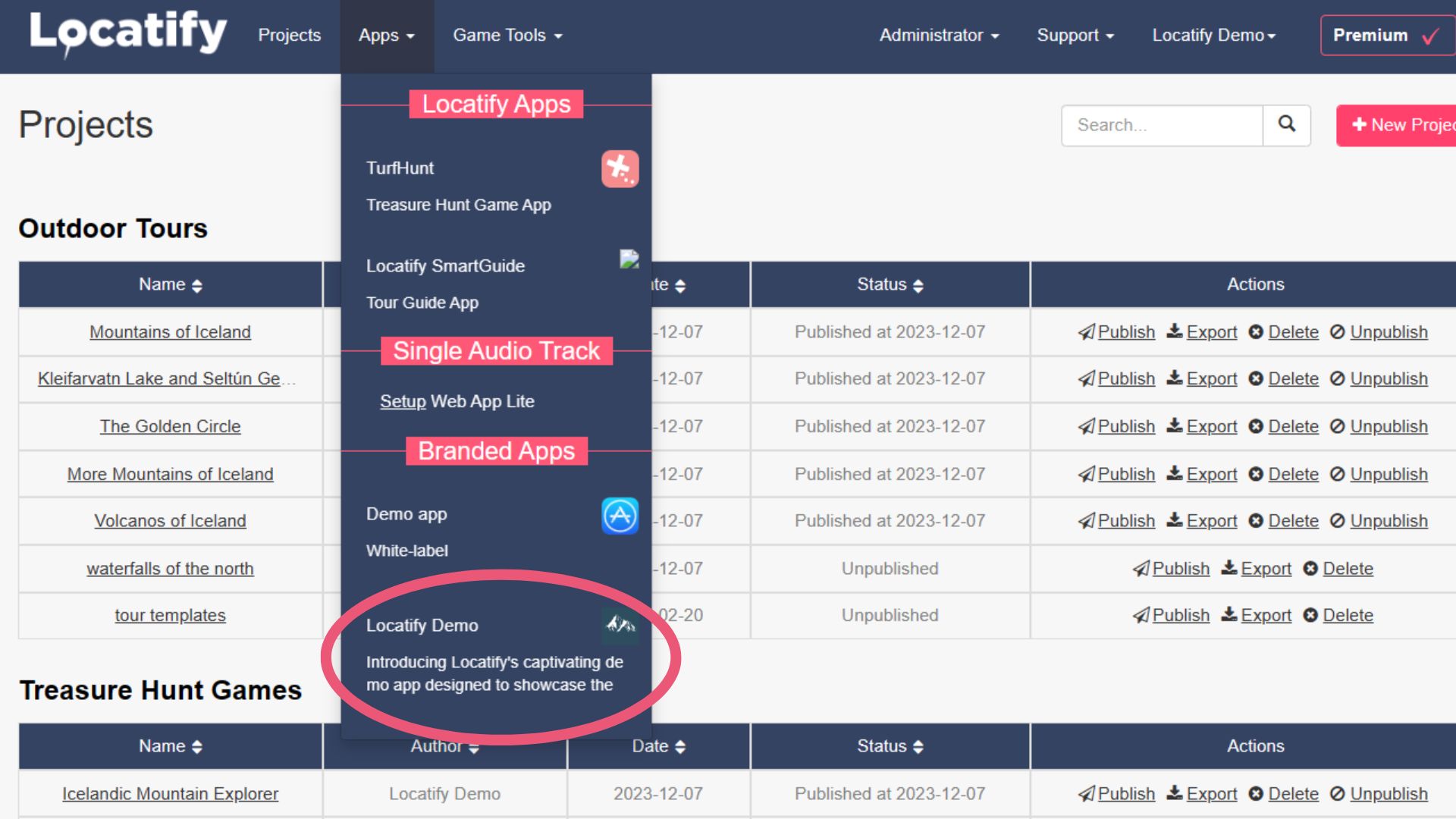Open the Support dropdown menu

click(1076, 36)
